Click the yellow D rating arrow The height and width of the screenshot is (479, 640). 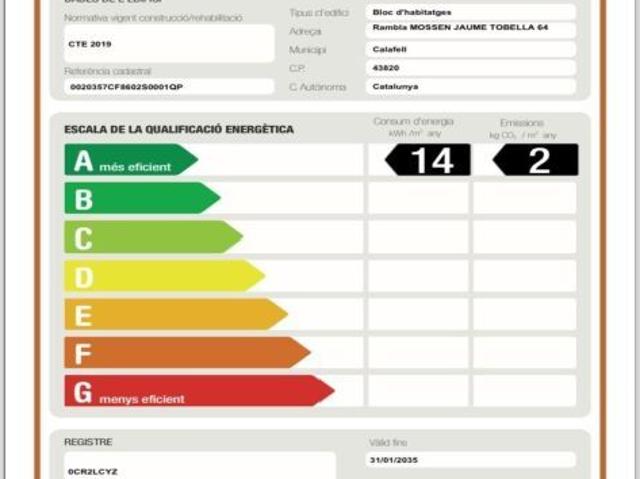165,275
